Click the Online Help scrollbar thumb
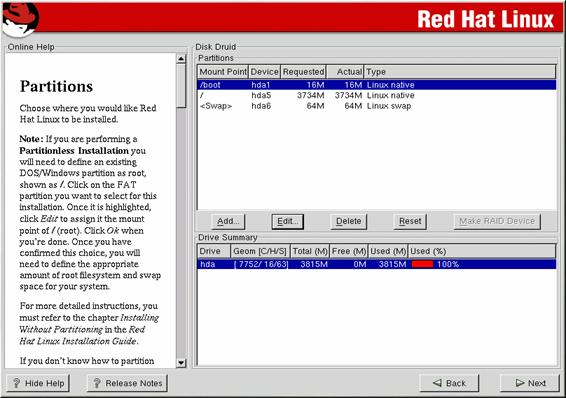Screen dimensions: 566x398 (181, 86)
